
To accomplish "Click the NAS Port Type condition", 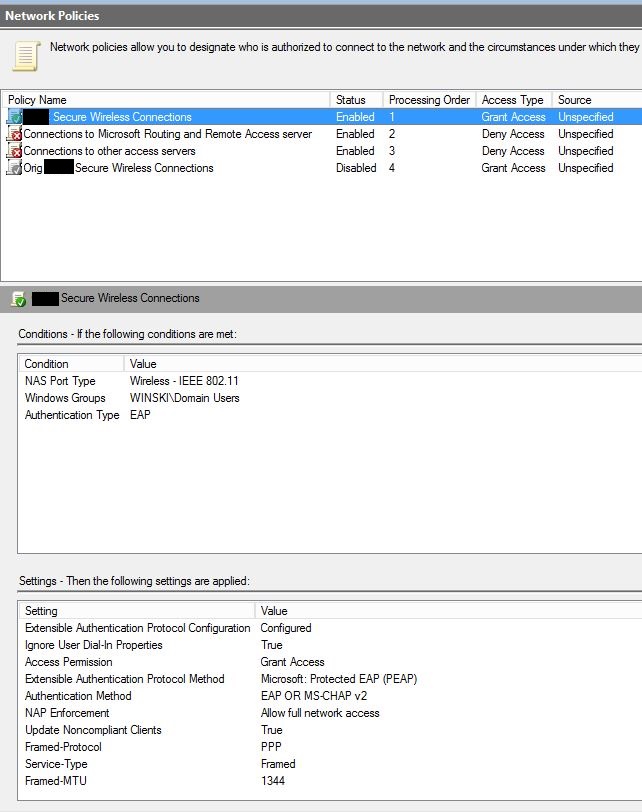I will [60, 381].
